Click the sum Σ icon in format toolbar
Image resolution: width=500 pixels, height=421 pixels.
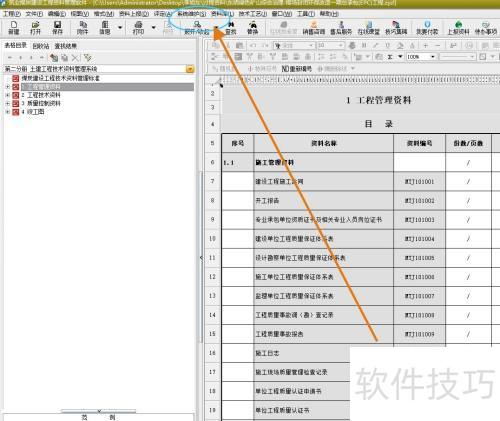point(390,57)
